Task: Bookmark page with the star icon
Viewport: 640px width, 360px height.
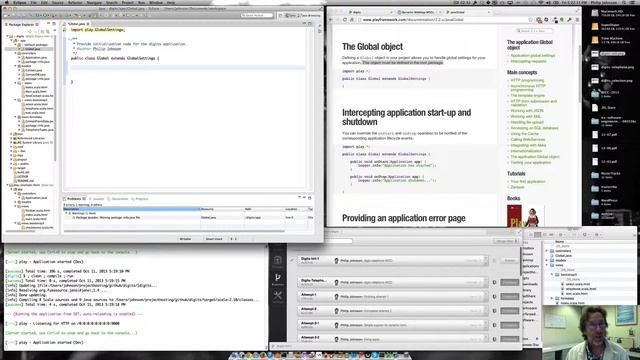Action: (x=531, y=20)
